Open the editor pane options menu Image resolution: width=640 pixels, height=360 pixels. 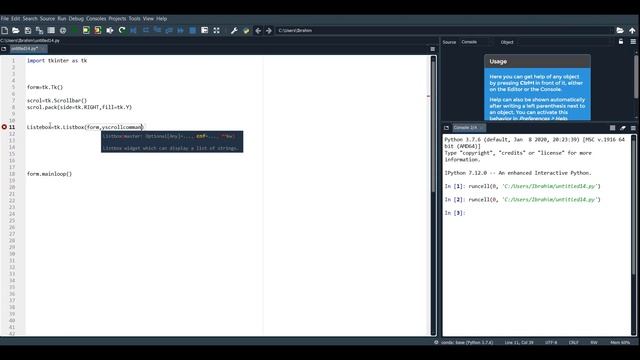point(433,49)
